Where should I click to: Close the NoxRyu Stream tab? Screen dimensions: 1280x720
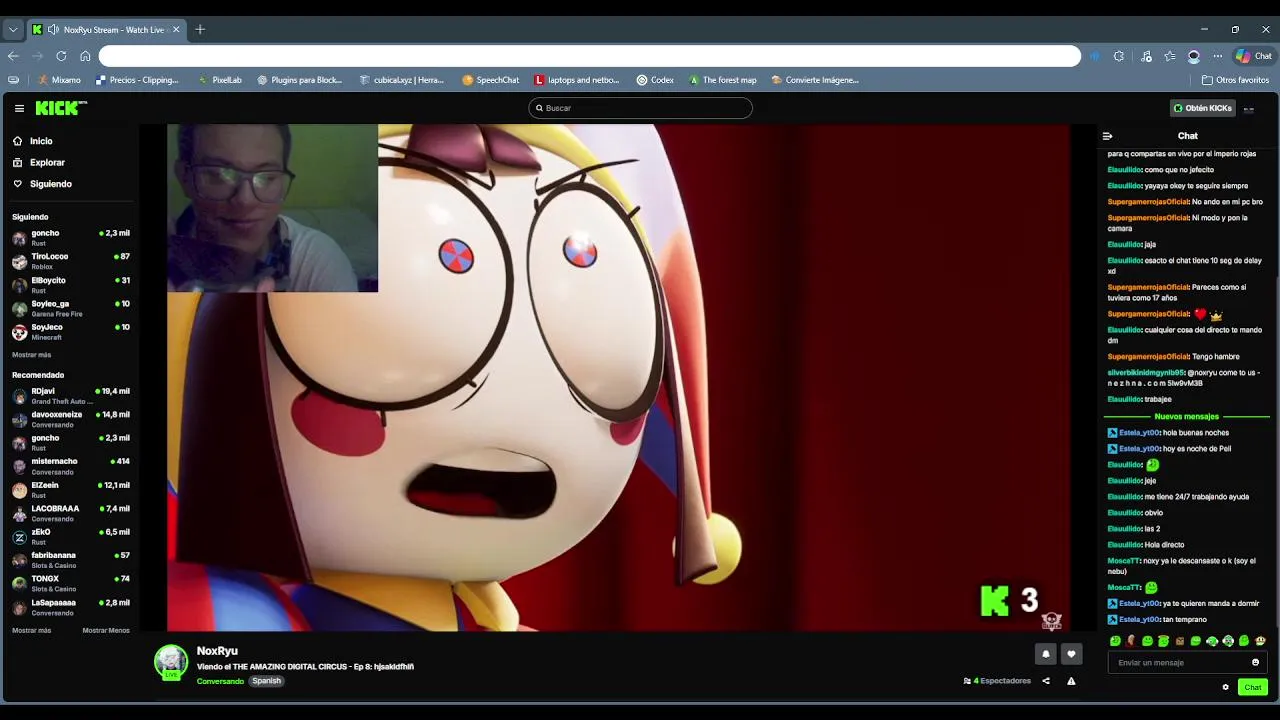click(x=176, y=29)
